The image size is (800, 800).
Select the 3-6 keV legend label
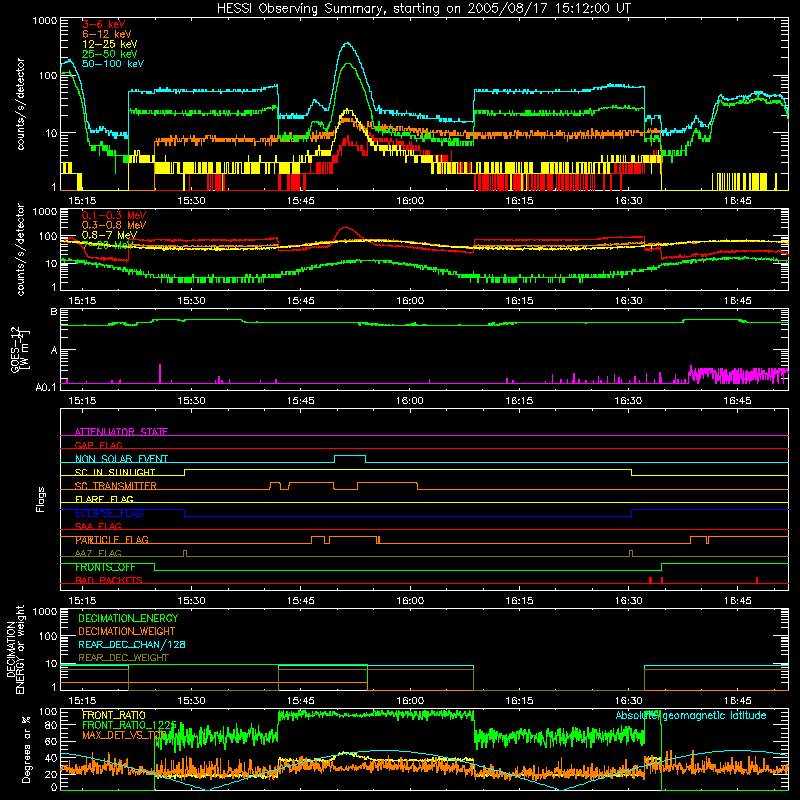[x=103, y=24]
